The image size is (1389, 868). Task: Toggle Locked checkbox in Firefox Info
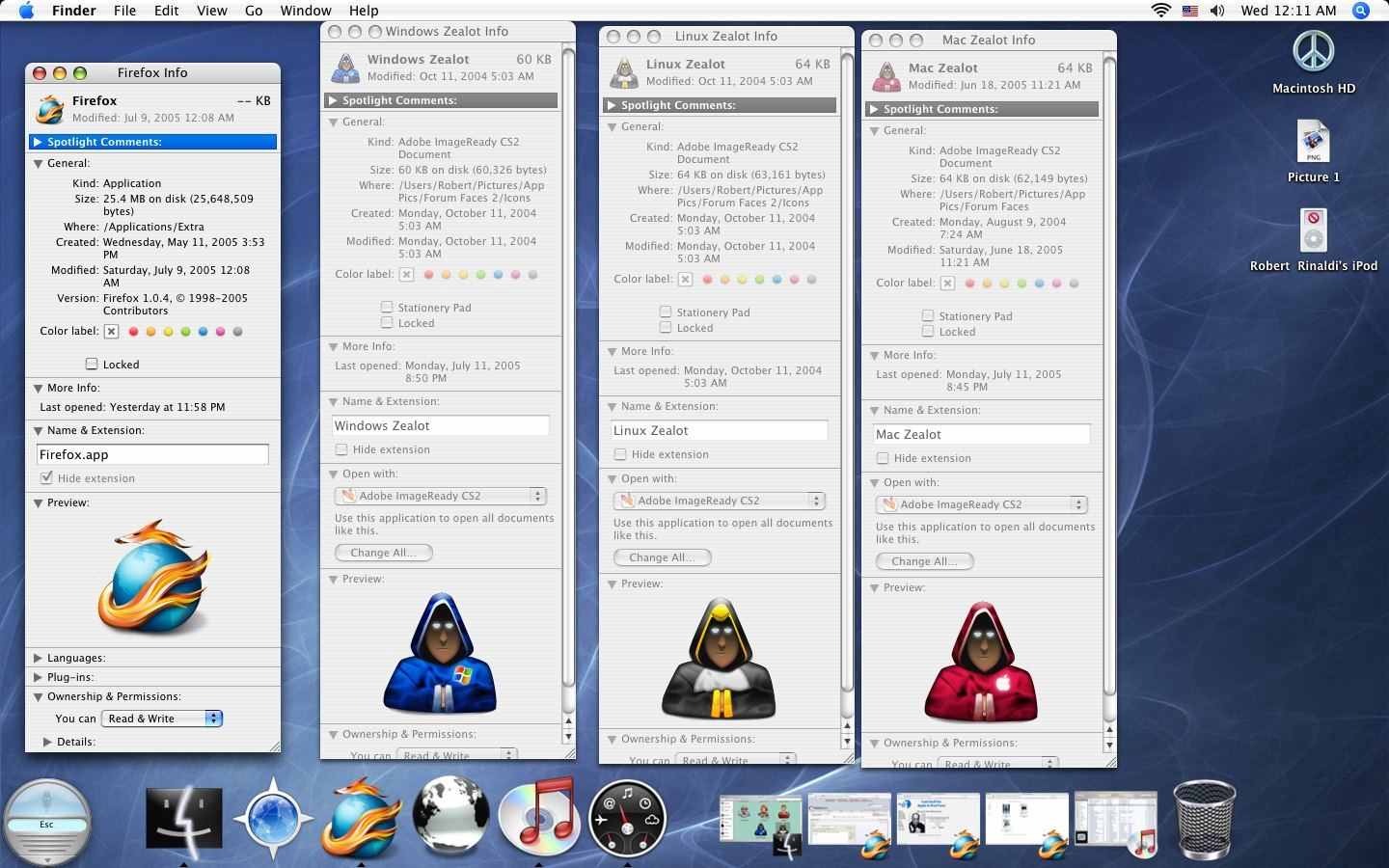[92, 365]
